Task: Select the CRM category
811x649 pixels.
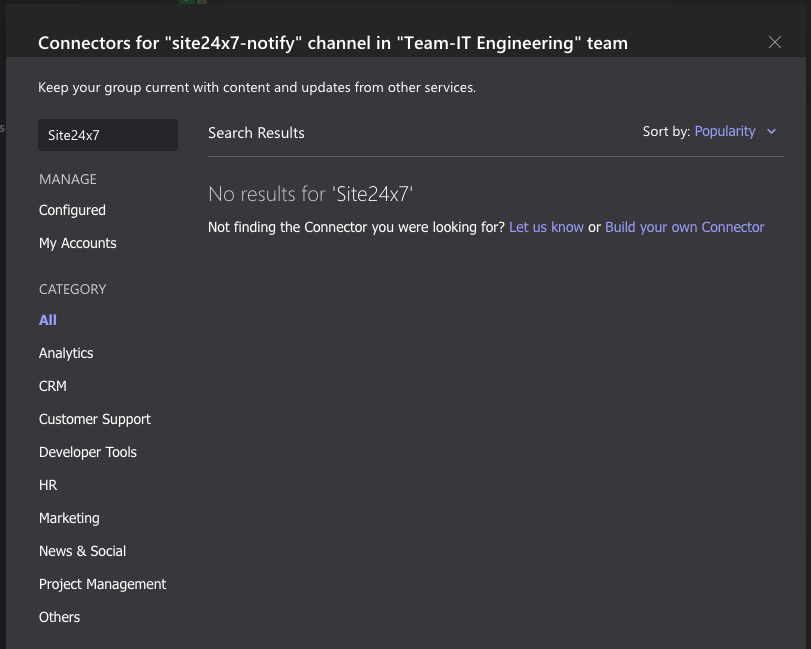Action: pyautogui.click(x=53, y=386)
